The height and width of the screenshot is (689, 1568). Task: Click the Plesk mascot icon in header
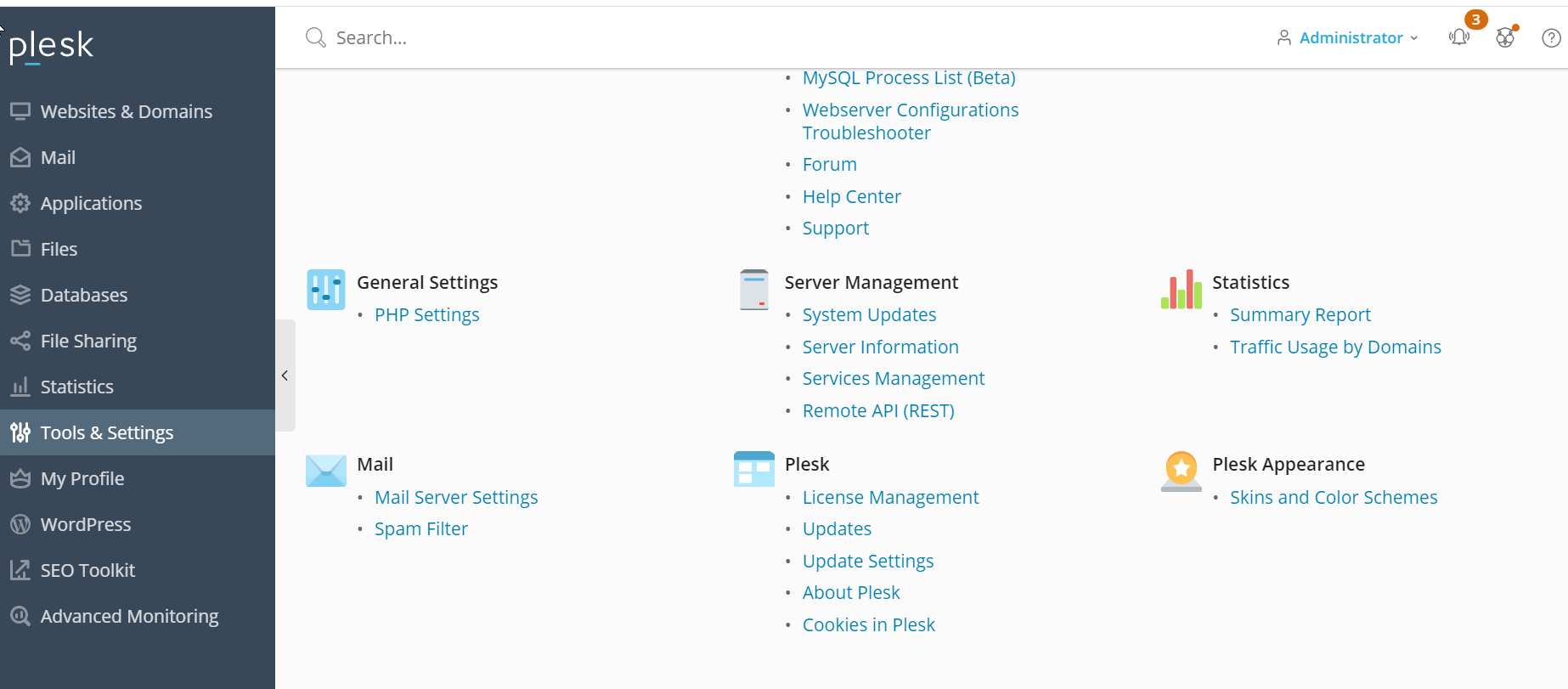(1505, 37)
